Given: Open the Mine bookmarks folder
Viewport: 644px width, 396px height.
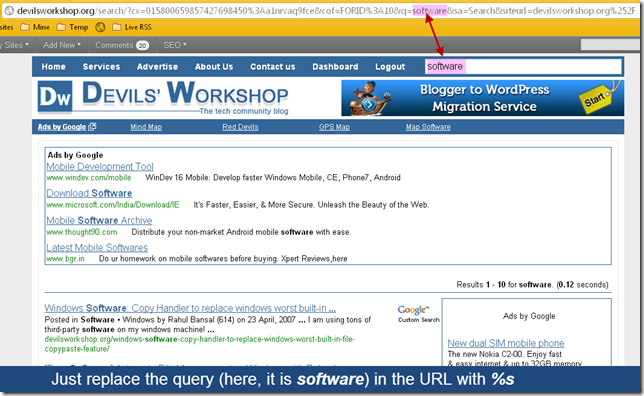Looking at the screenshot, I should tap(35, 27).
